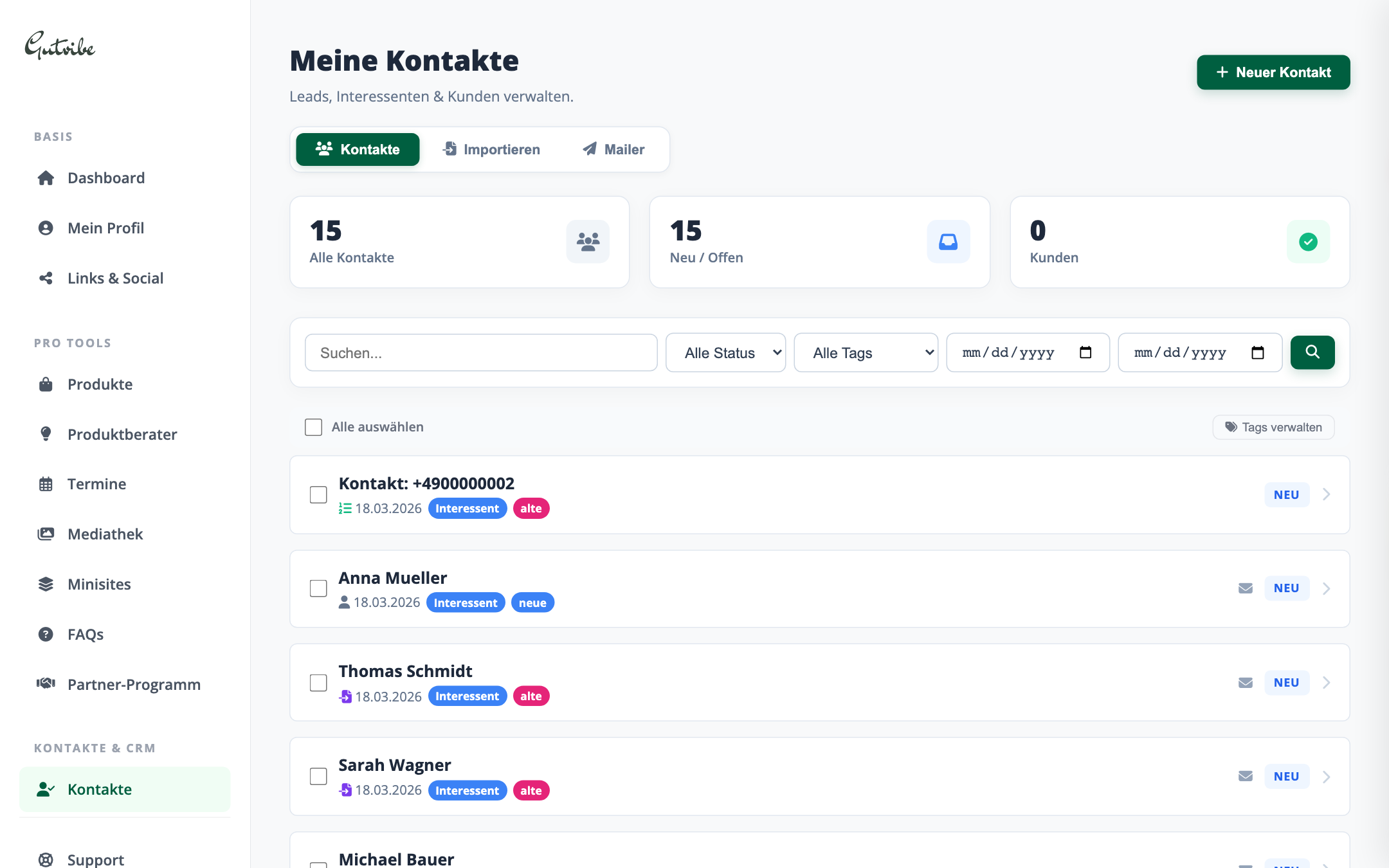Open the envelope icon on Anna Mueller's row
This screenshot has height=868, width=1389.
tap(1245, 588)
